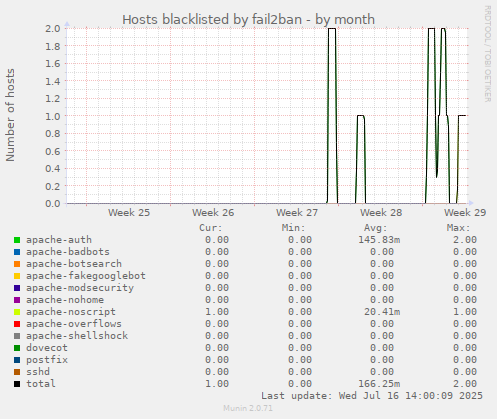
Task: Click apache-noscript max value 1.00
Action: [465, 312]
